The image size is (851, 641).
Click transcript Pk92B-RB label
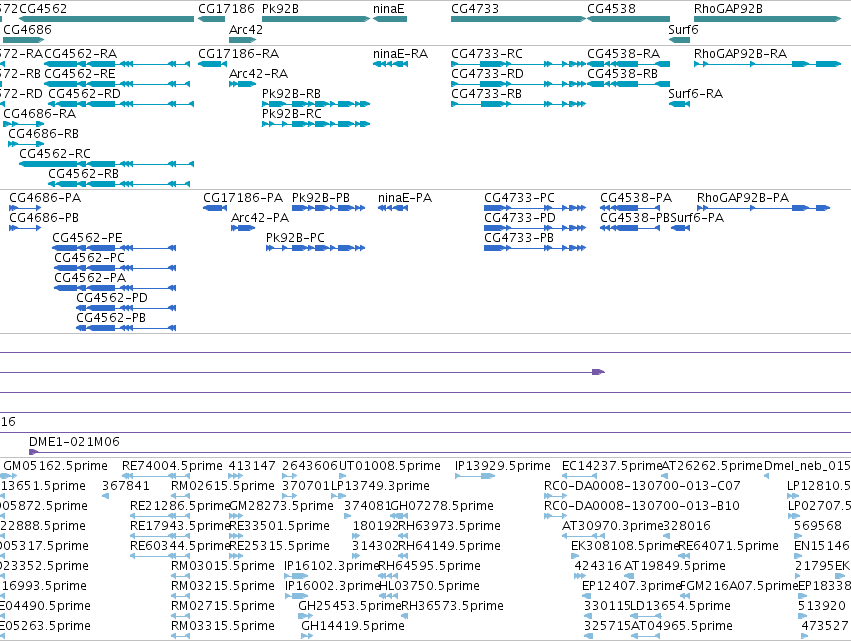[291, 94]
